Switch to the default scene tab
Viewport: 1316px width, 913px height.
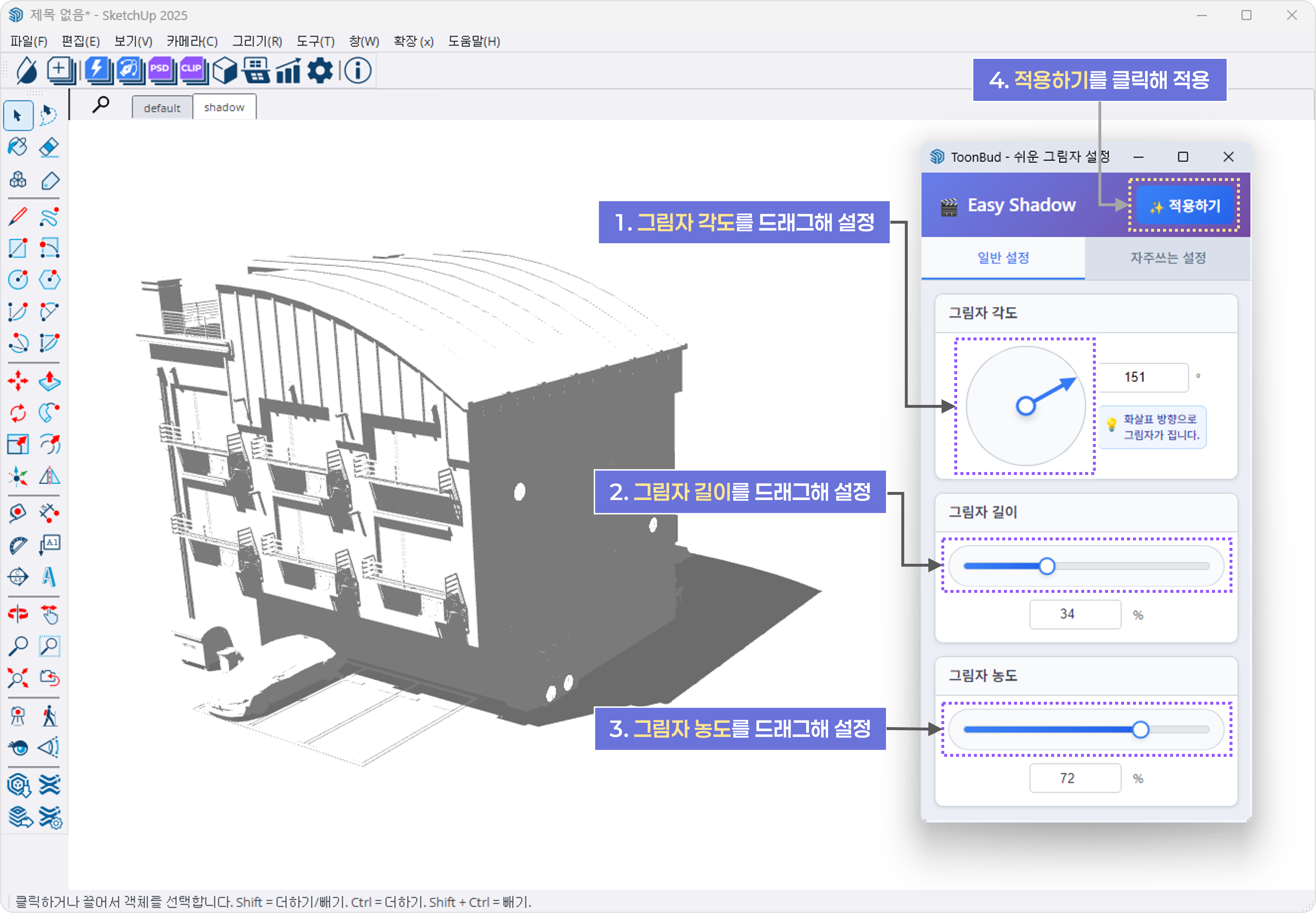162,107
